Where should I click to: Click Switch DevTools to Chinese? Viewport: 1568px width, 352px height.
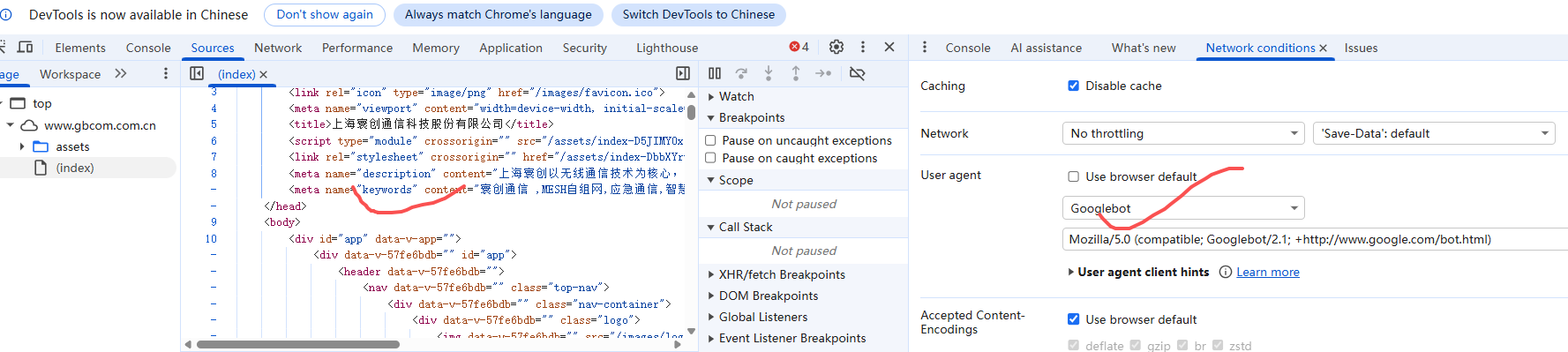click(x=699, y=14)
